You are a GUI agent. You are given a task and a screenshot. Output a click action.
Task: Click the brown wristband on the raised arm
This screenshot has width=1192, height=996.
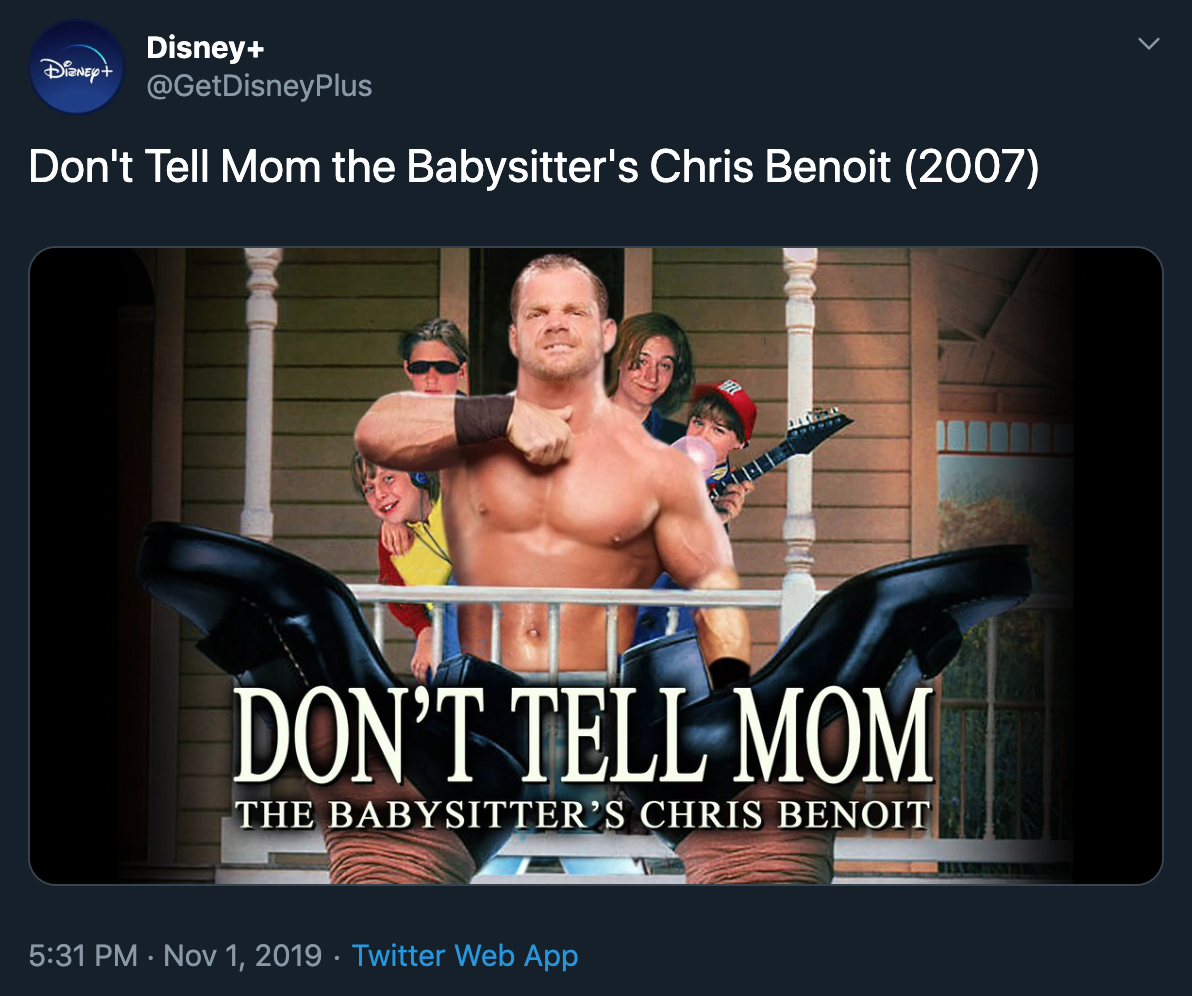(x=482, y=418)
